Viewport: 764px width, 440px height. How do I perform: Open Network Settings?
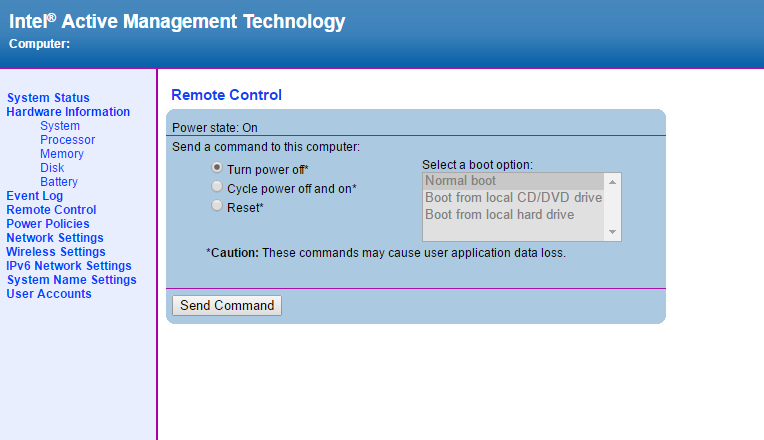55,238
